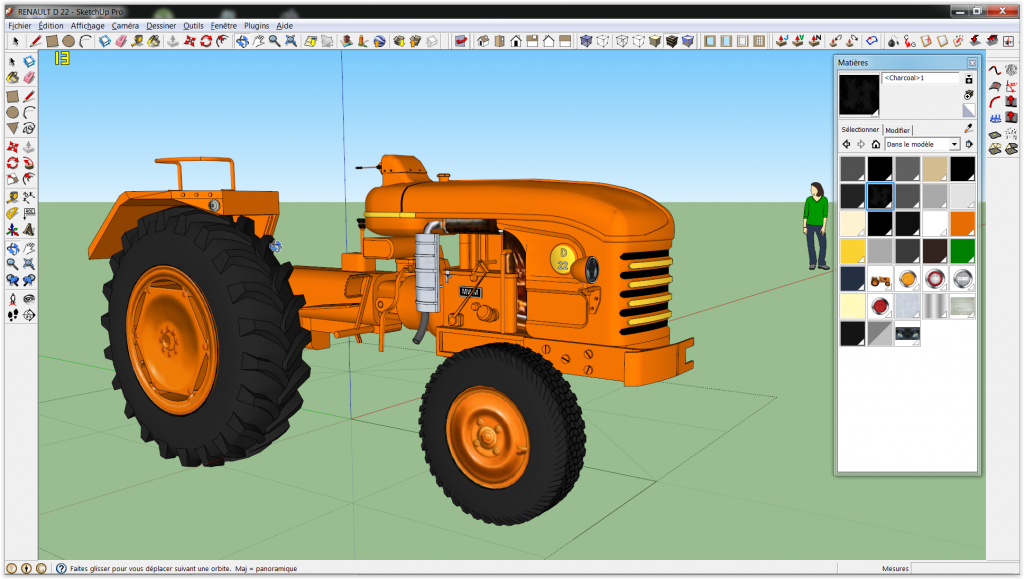The width and height of the screenshot is (1024, 579).
Task: Select the Polygon tool
Action: tap(12, 129)
